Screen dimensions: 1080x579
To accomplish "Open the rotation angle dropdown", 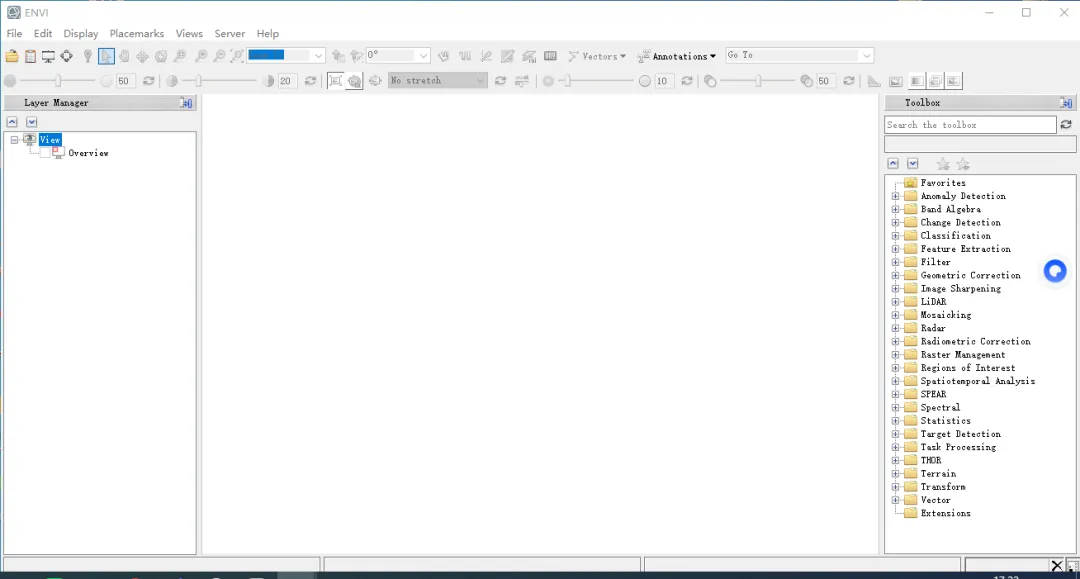I will pos(423,56).
